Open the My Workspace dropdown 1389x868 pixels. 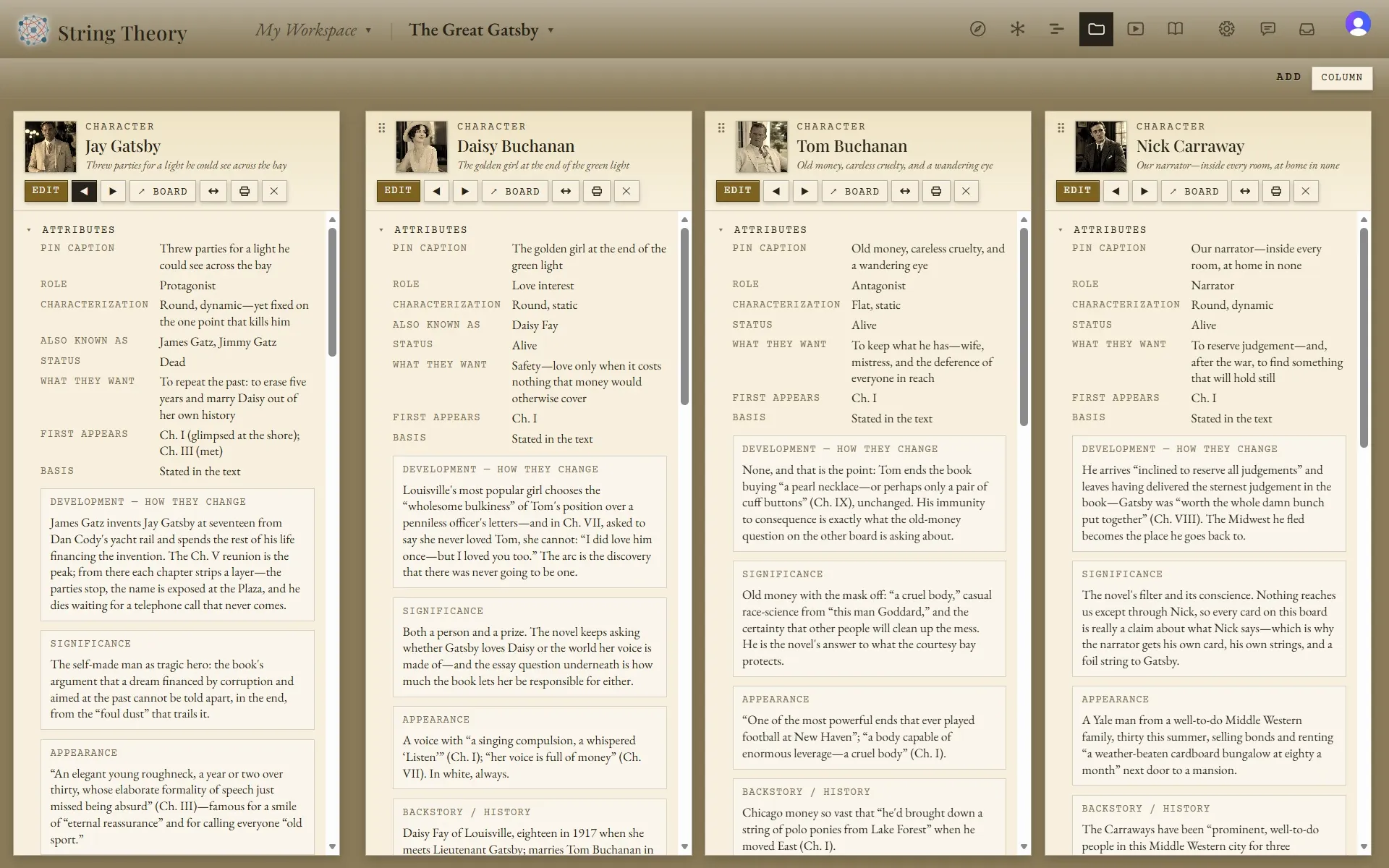pyautogui.click(x=313, y=30)
